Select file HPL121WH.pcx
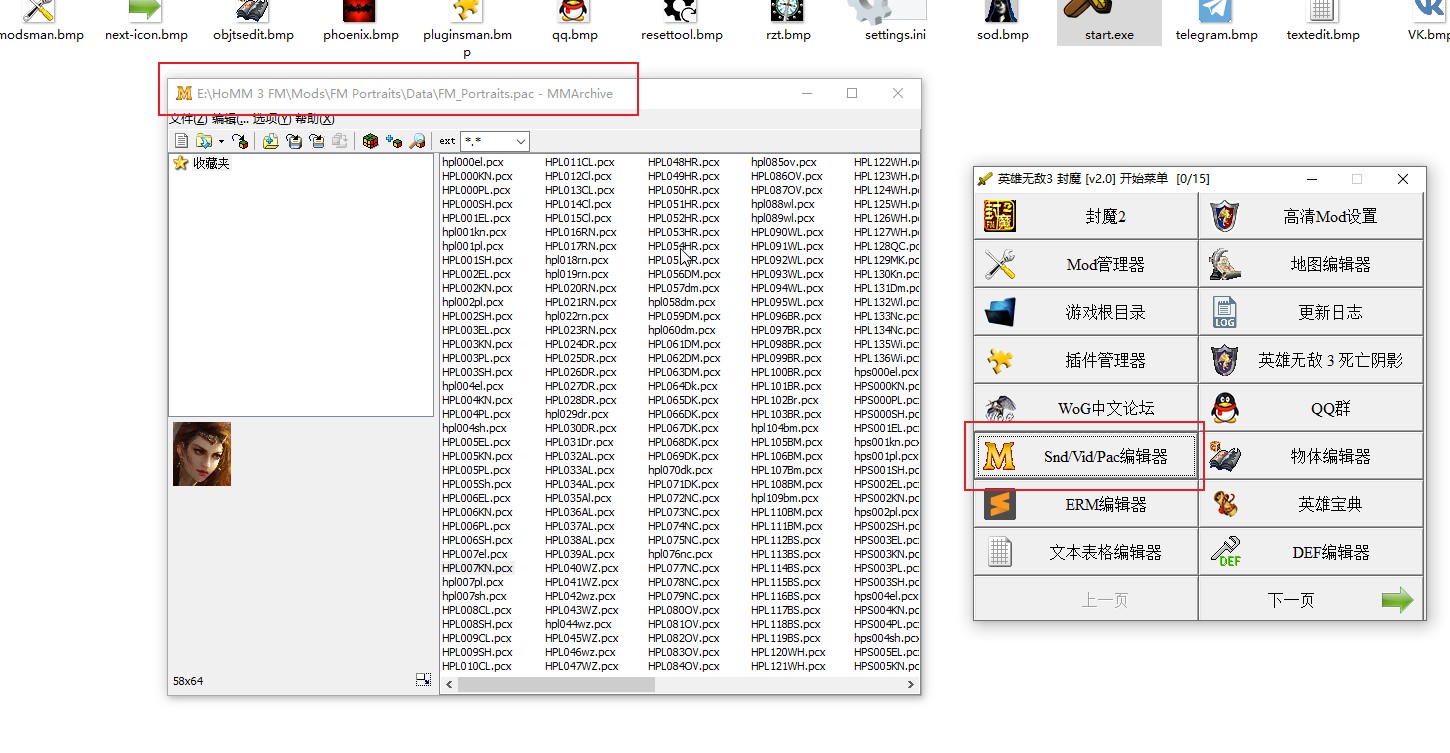This screenshot has width=1450, height=753. click(788, 666)
